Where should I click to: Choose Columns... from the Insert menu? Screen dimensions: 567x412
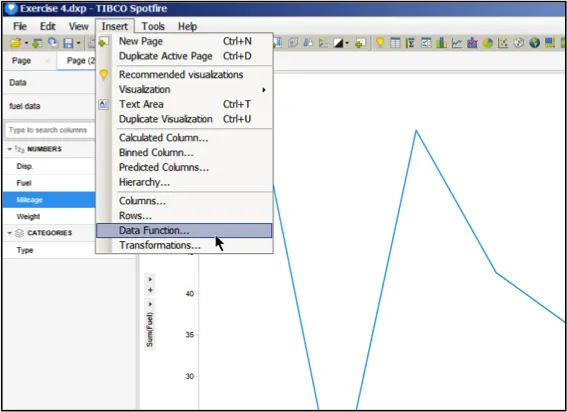(184, 201)
